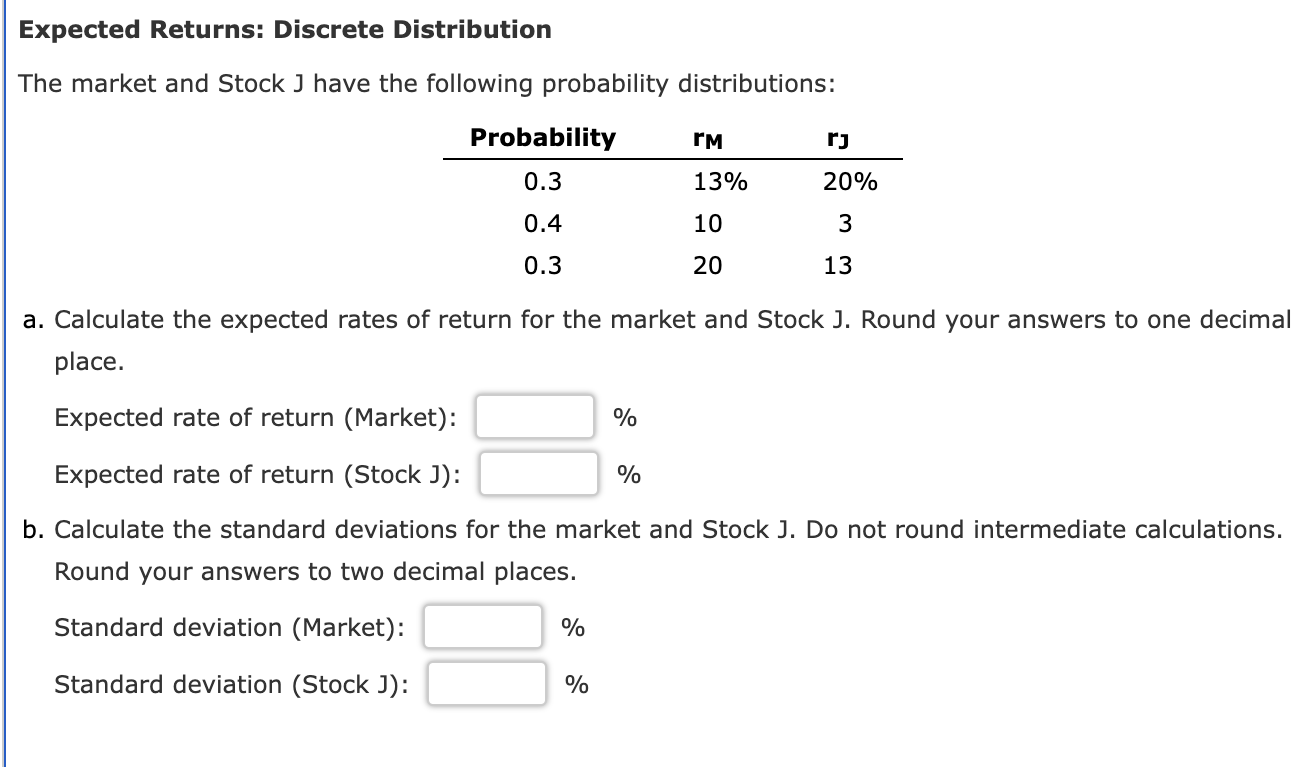Click the market return value 20
Viewport: 1313px width, 767px height.
coord(708,265)
